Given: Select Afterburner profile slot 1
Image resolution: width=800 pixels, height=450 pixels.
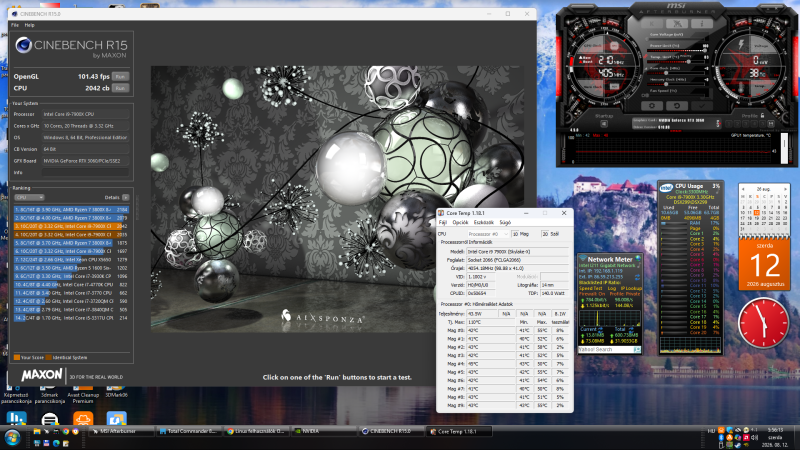Looking at the screenshot, I should pyautogui.click(x=730, y=124).
